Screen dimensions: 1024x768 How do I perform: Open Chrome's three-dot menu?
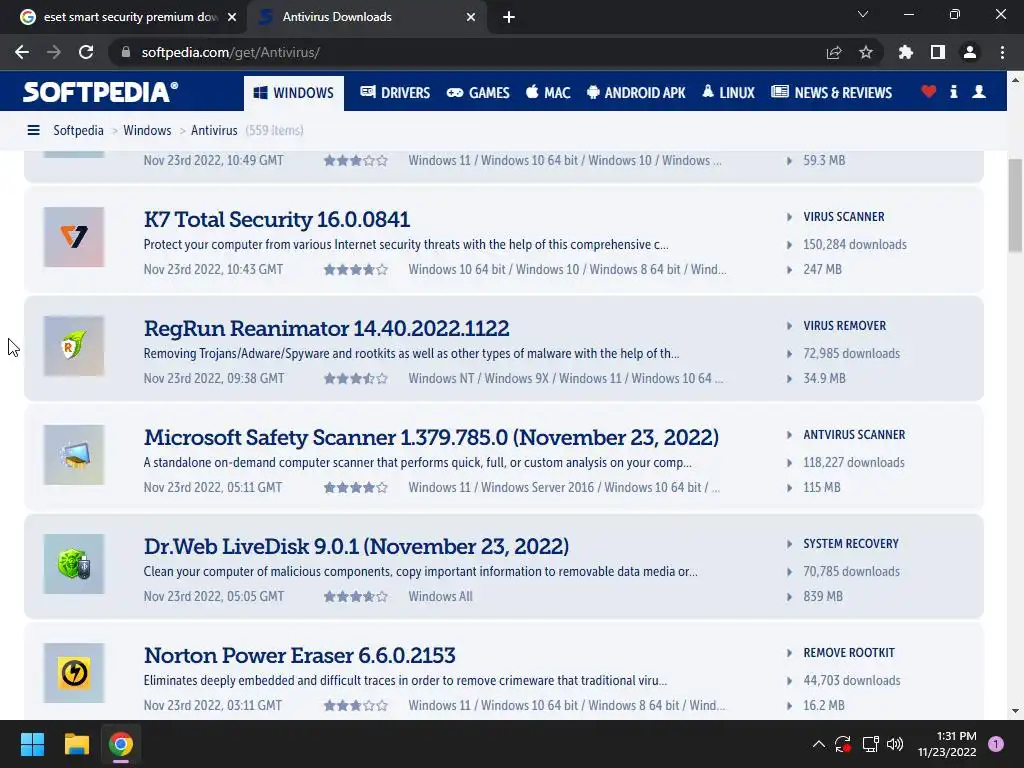(1002, 52)
